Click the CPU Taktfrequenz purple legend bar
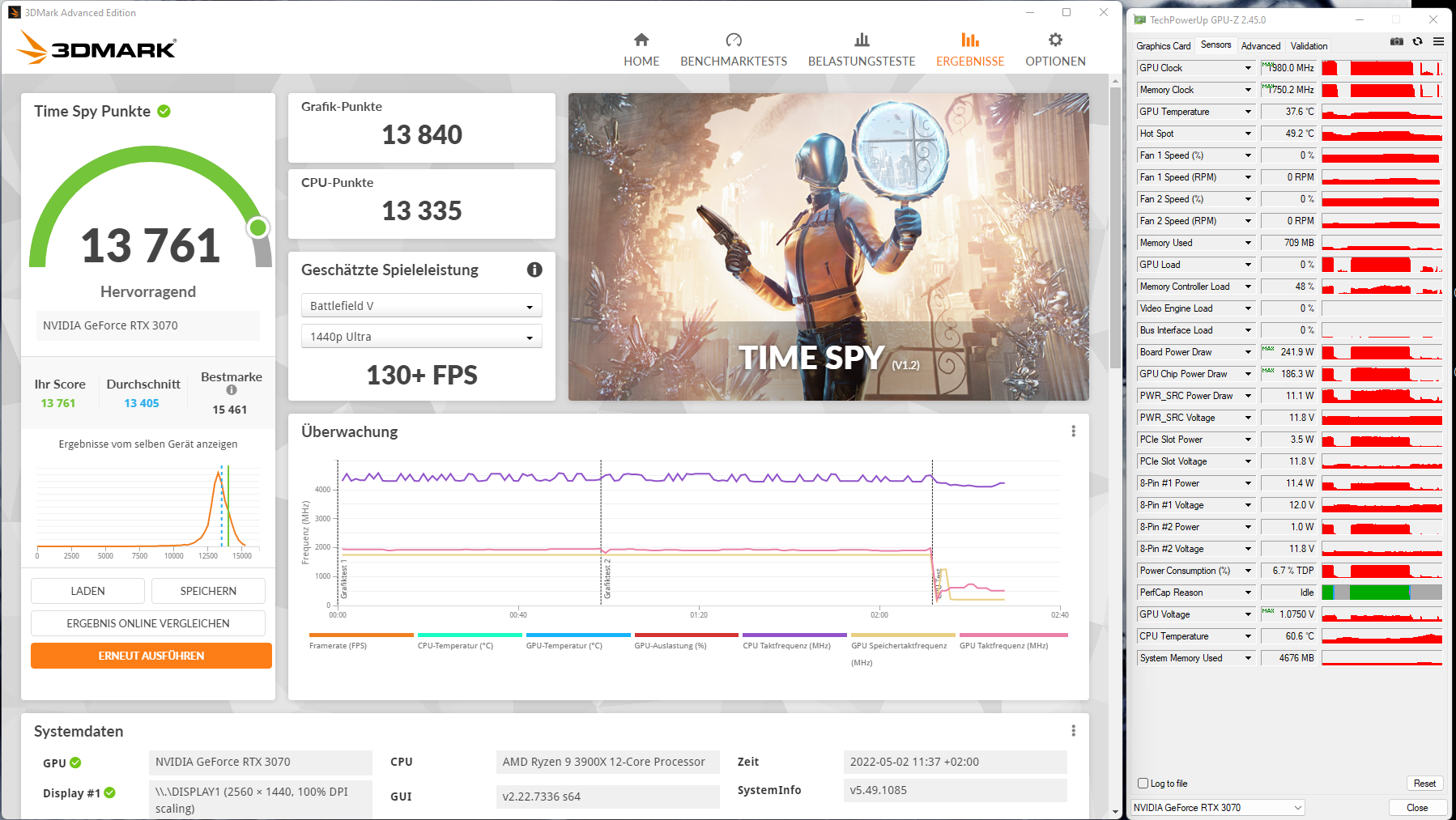Image resolution: width=1456 pixels, height=820 pixels. click(x=794, y=635)
